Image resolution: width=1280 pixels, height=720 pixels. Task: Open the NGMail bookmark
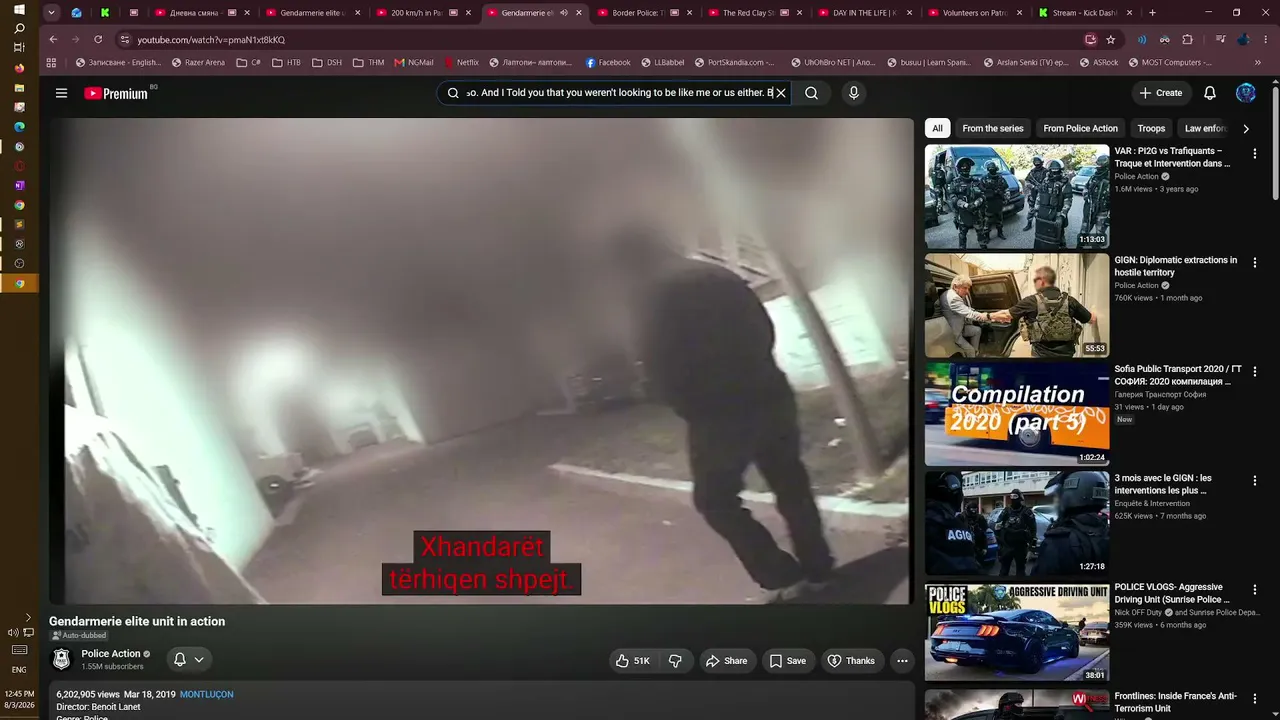tap(414, 62)
